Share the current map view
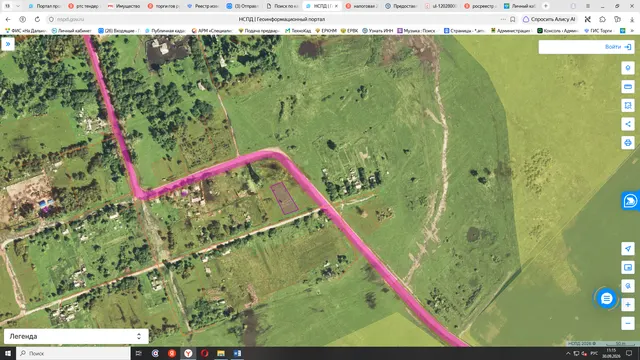Screen dimensions: 640x360 (628, 124)
